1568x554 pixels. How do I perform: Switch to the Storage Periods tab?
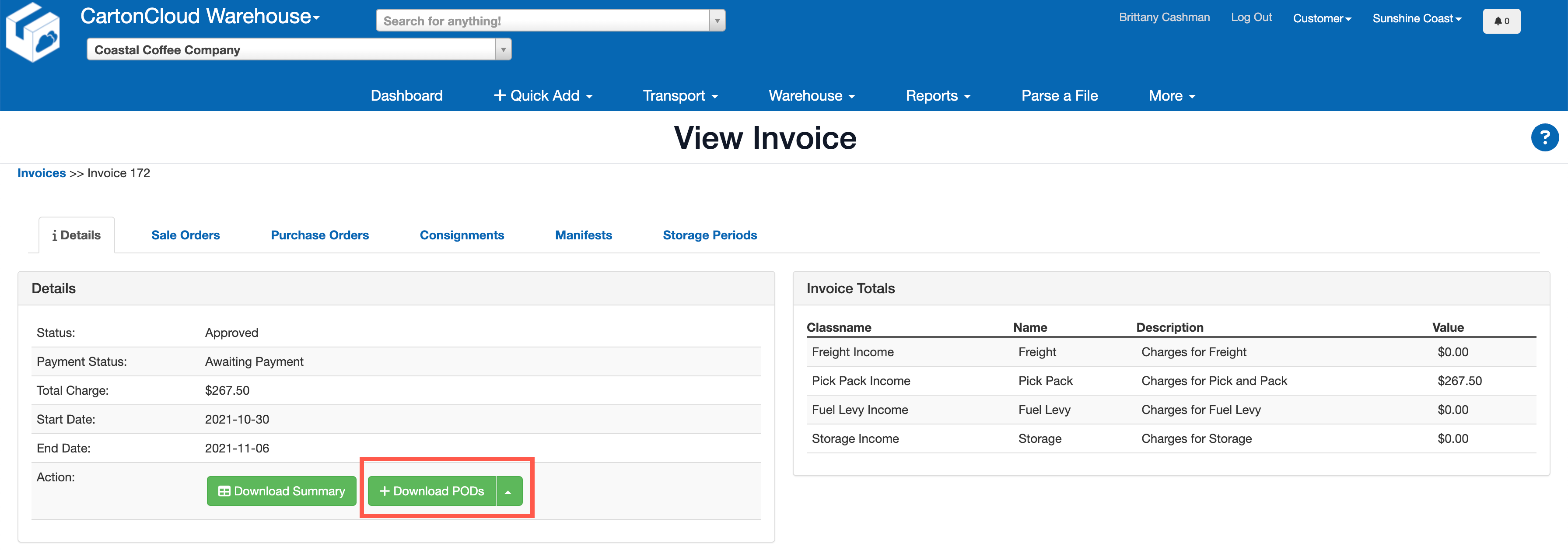(x=710, y=235)
